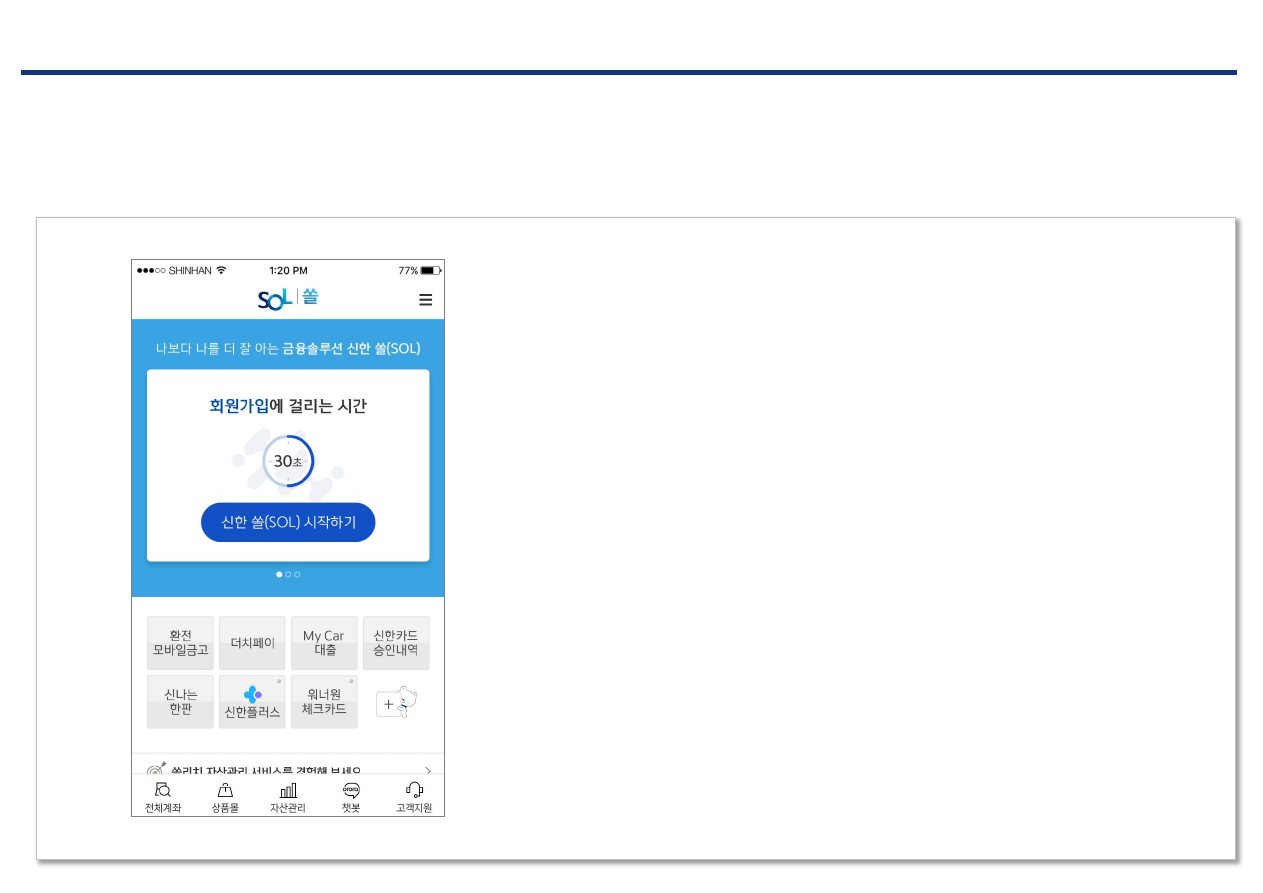Tap the Wi-Fi icon in status bar
This screenshot has width=1263, height=893.
(x=221, y=271)
